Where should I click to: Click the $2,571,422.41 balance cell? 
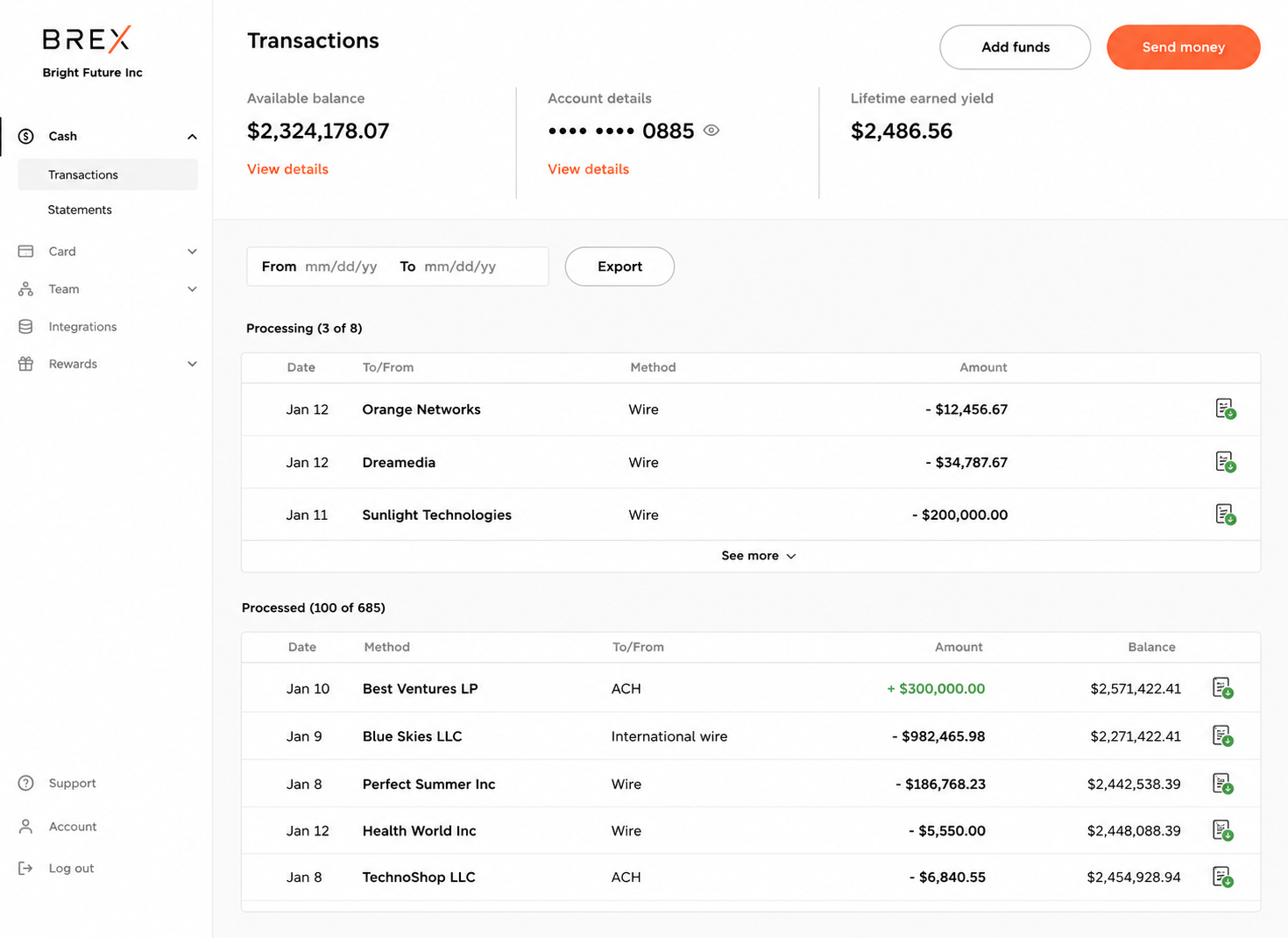pyautogui.click(x=1136, y=689)
